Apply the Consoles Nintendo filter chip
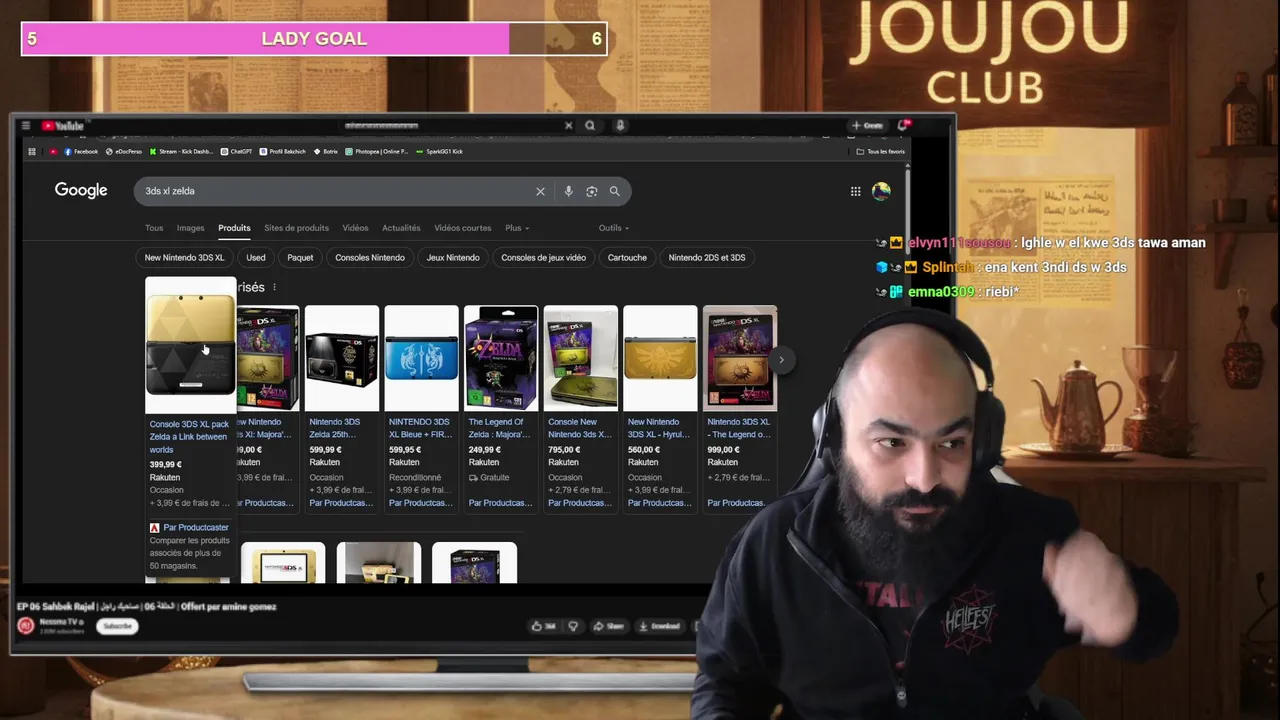Viewport: 1280px width, 720px height. click(x=370, y=257)
